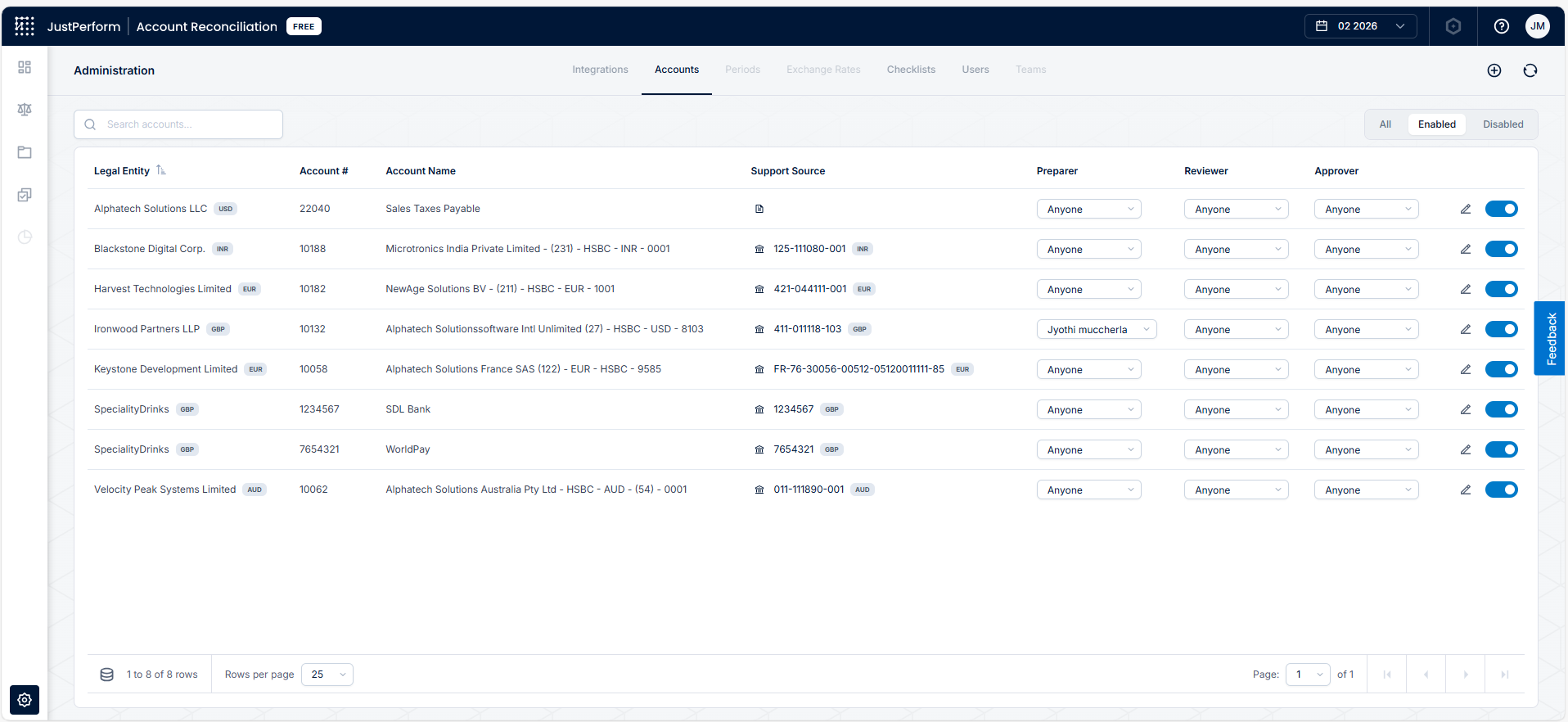1568x722 pixels.
Task: Disable the Blackstone Digital Corp. account toggle
Action: (1502, 249)
